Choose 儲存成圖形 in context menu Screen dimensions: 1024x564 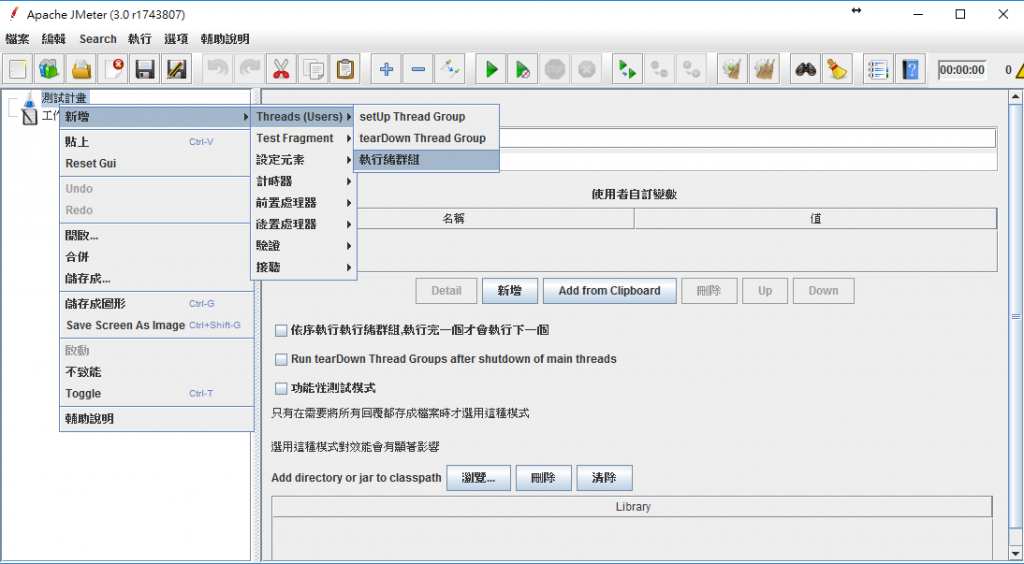click(x=155, y=304)
